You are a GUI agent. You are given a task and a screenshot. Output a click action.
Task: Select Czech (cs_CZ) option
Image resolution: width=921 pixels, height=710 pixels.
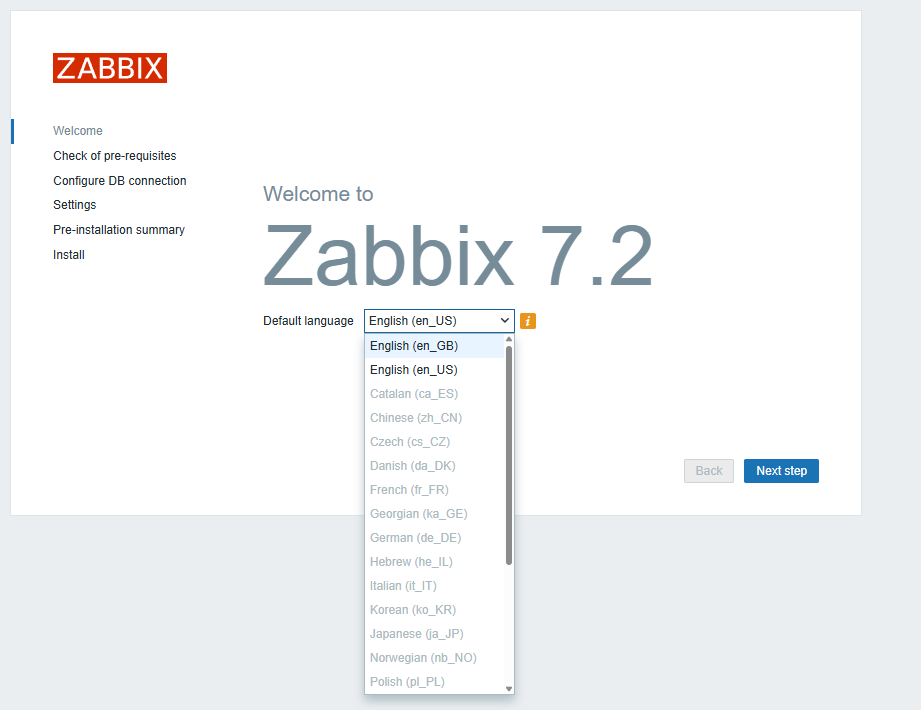[435, 442]
